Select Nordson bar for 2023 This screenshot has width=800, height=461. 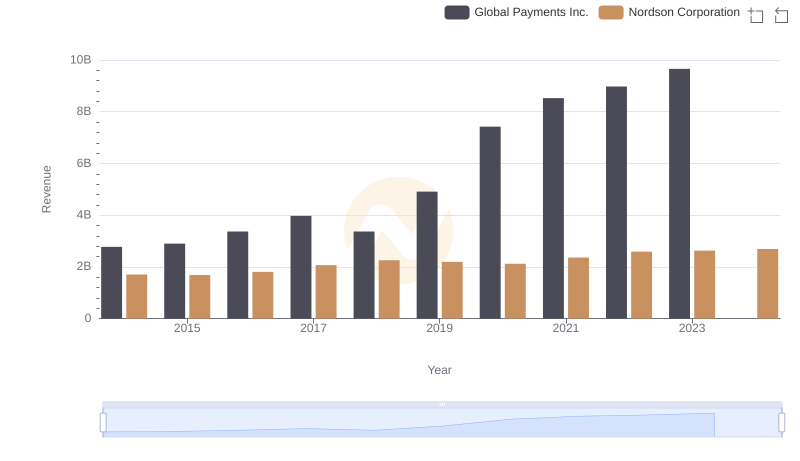coord(704,284)
